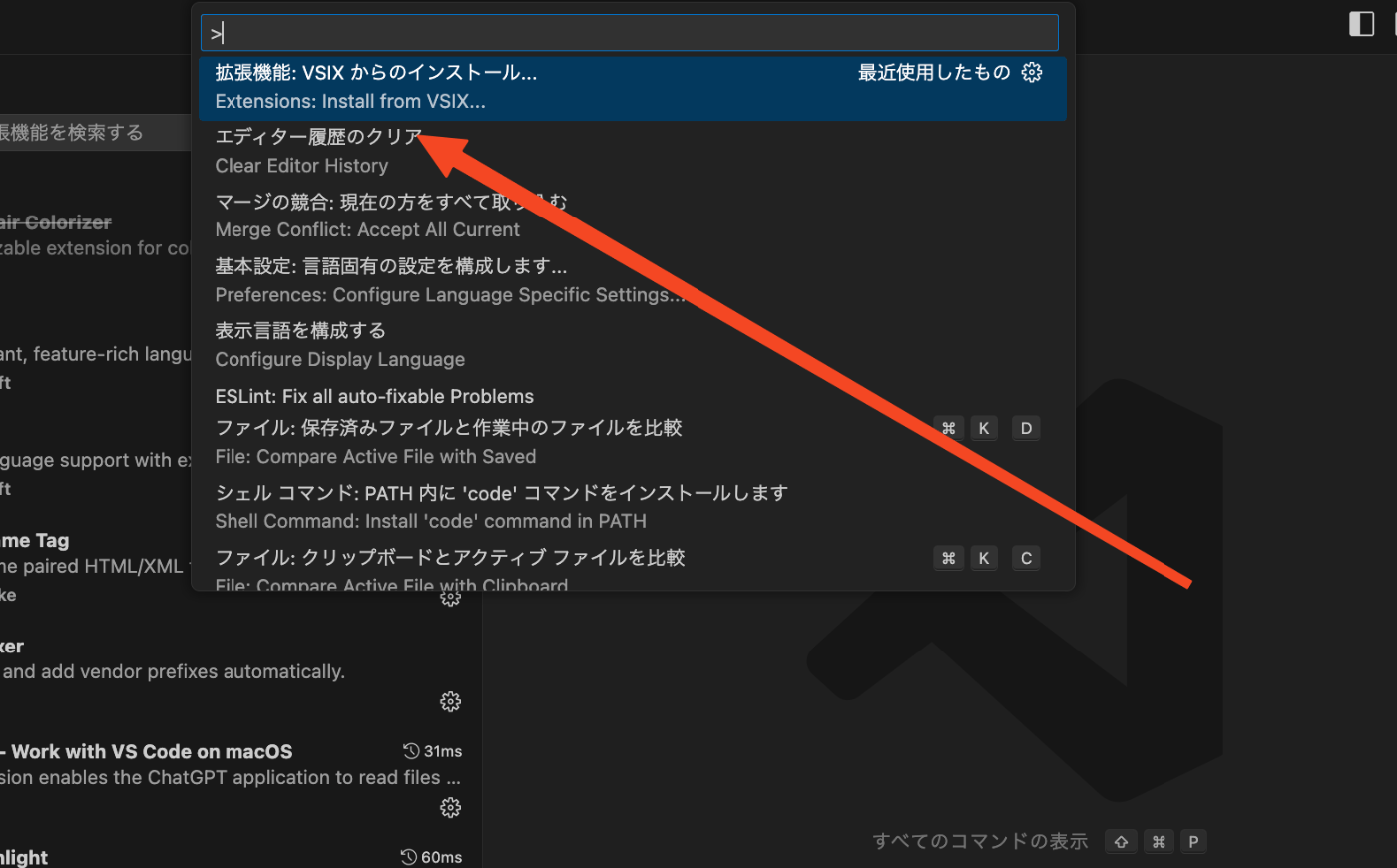This screenshot has width=1397, height=868.
Task: Select Merge Conflict: Accept All Current
Action: point(633,217)
